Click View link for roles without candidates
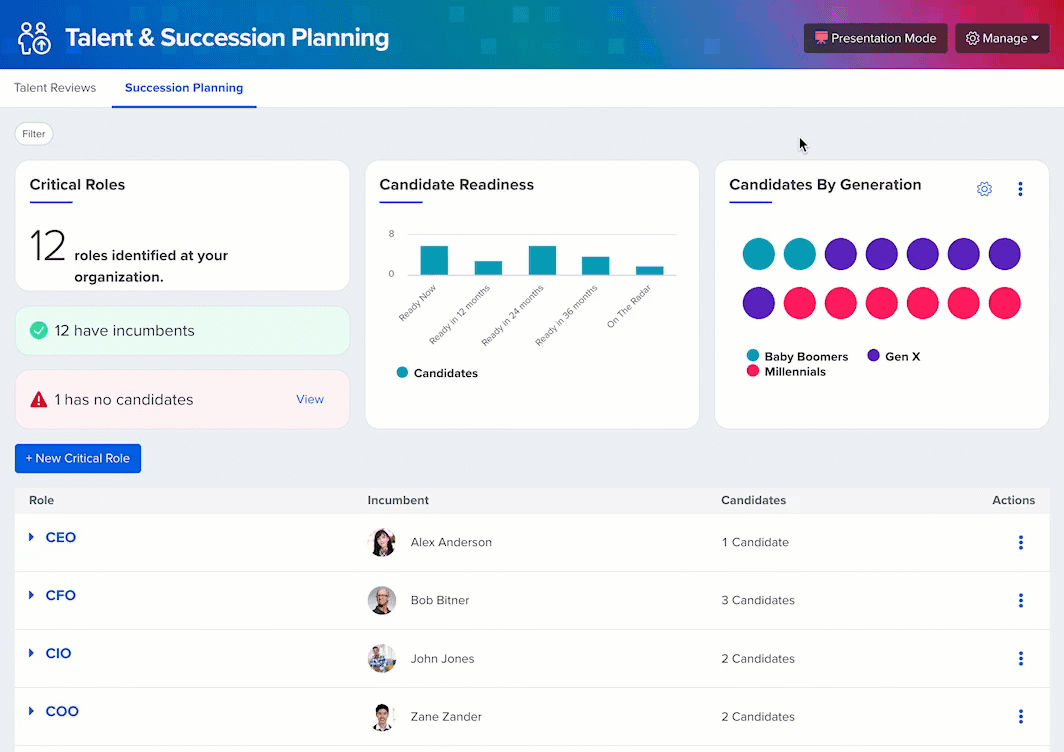 (x=310, y=400)
